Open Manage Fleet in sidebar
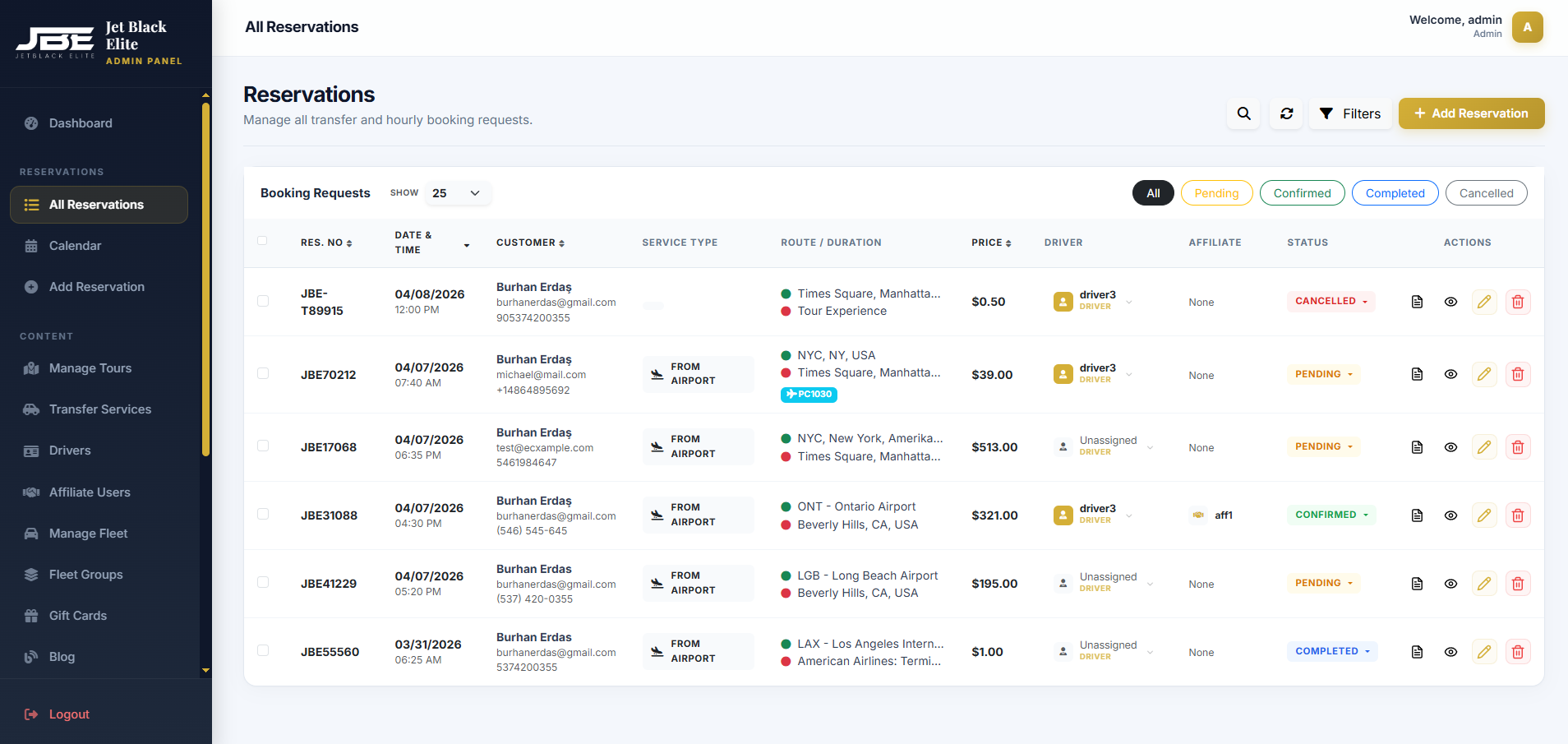The height and width of the screenshot is (744, 1568). coord(88,534)
